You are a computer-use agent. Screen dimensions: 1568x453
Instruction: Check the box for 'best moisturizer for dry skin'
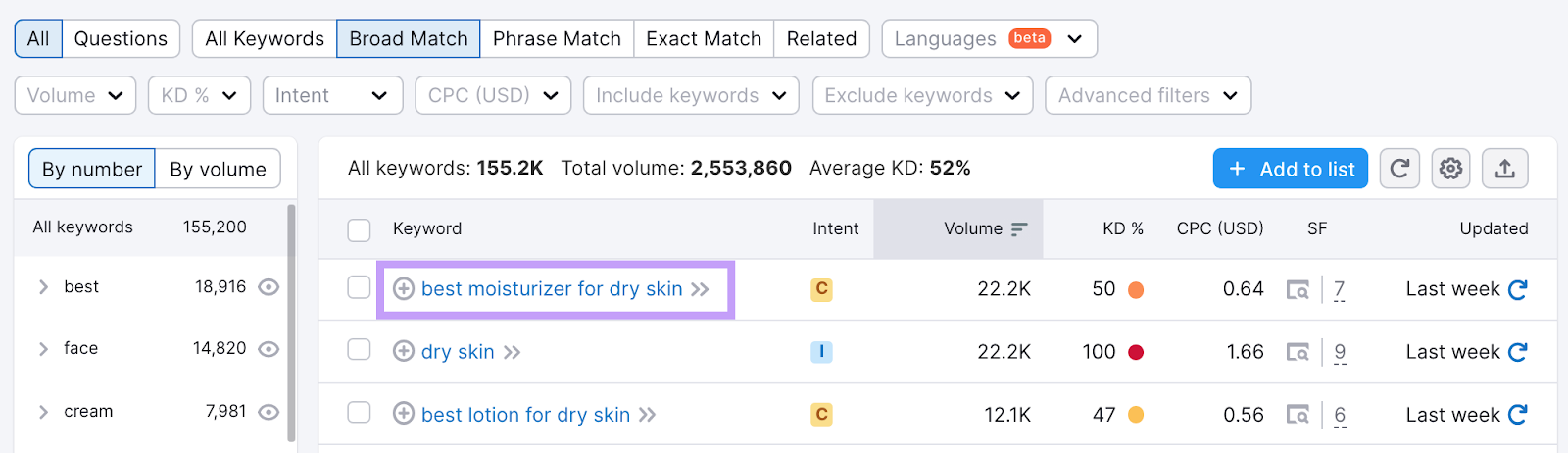point(360,287)
